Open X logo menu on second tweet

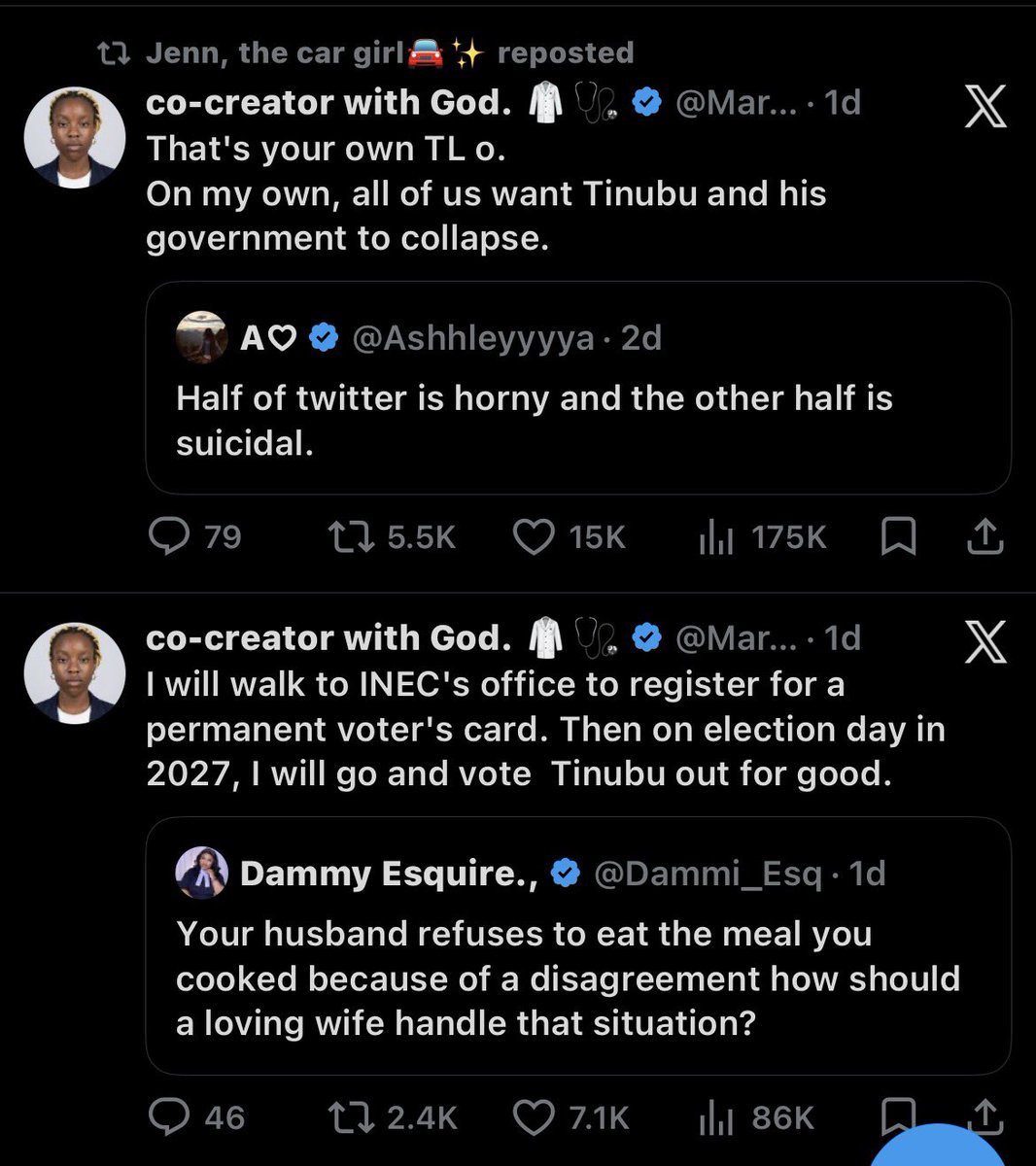[x=985, y=642]
